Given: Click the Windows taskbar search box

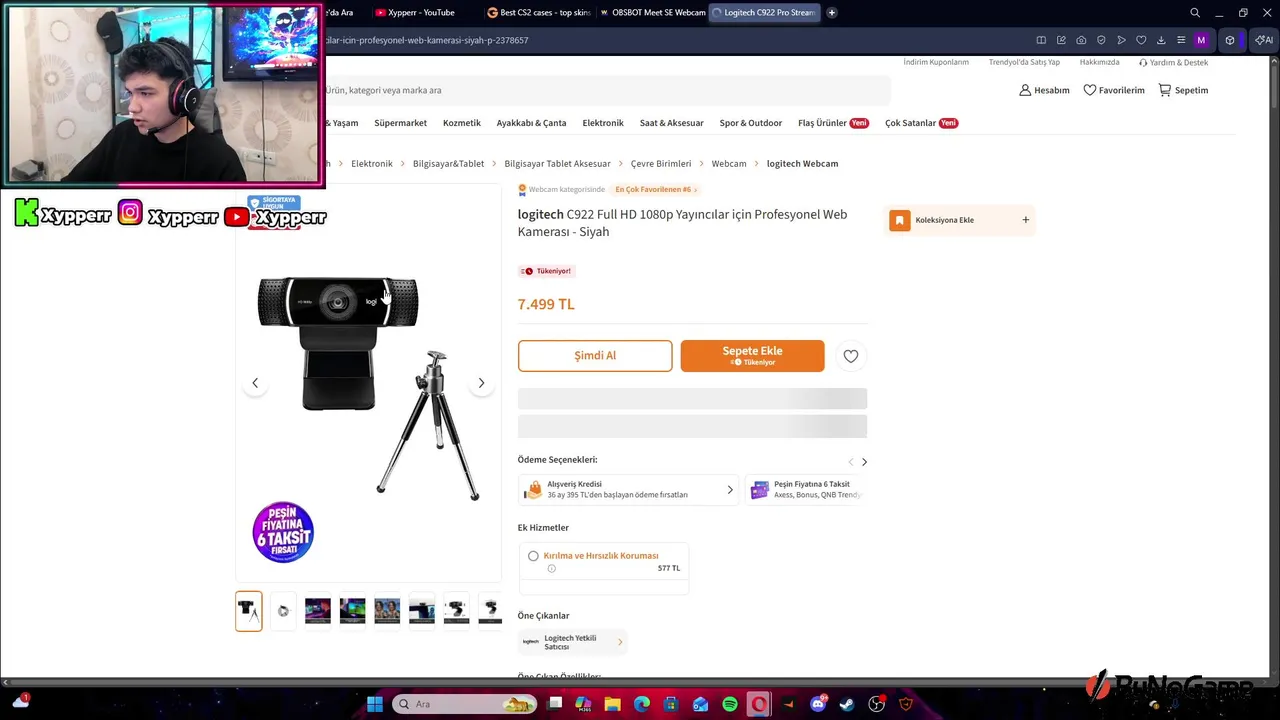Looking at the screenshot, I should pyautogui.click(x=464, y=704).
